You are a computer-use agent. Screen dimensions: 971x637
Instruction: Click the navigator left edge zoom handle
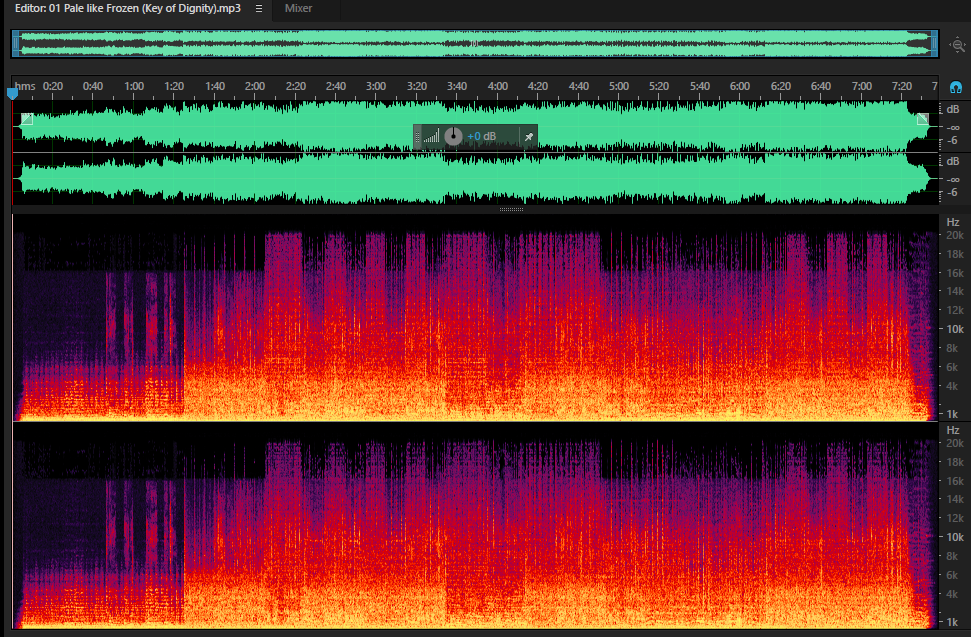click(15, 44)
